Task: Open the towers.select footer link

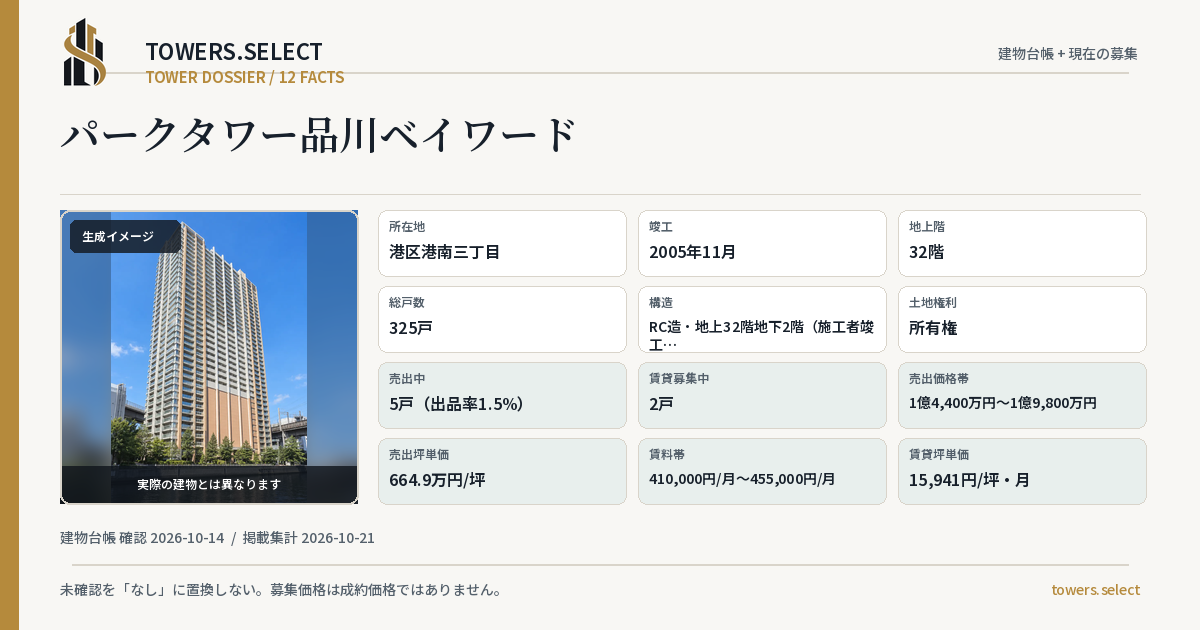Action: pyautogui.click(x=1095, y=590)
